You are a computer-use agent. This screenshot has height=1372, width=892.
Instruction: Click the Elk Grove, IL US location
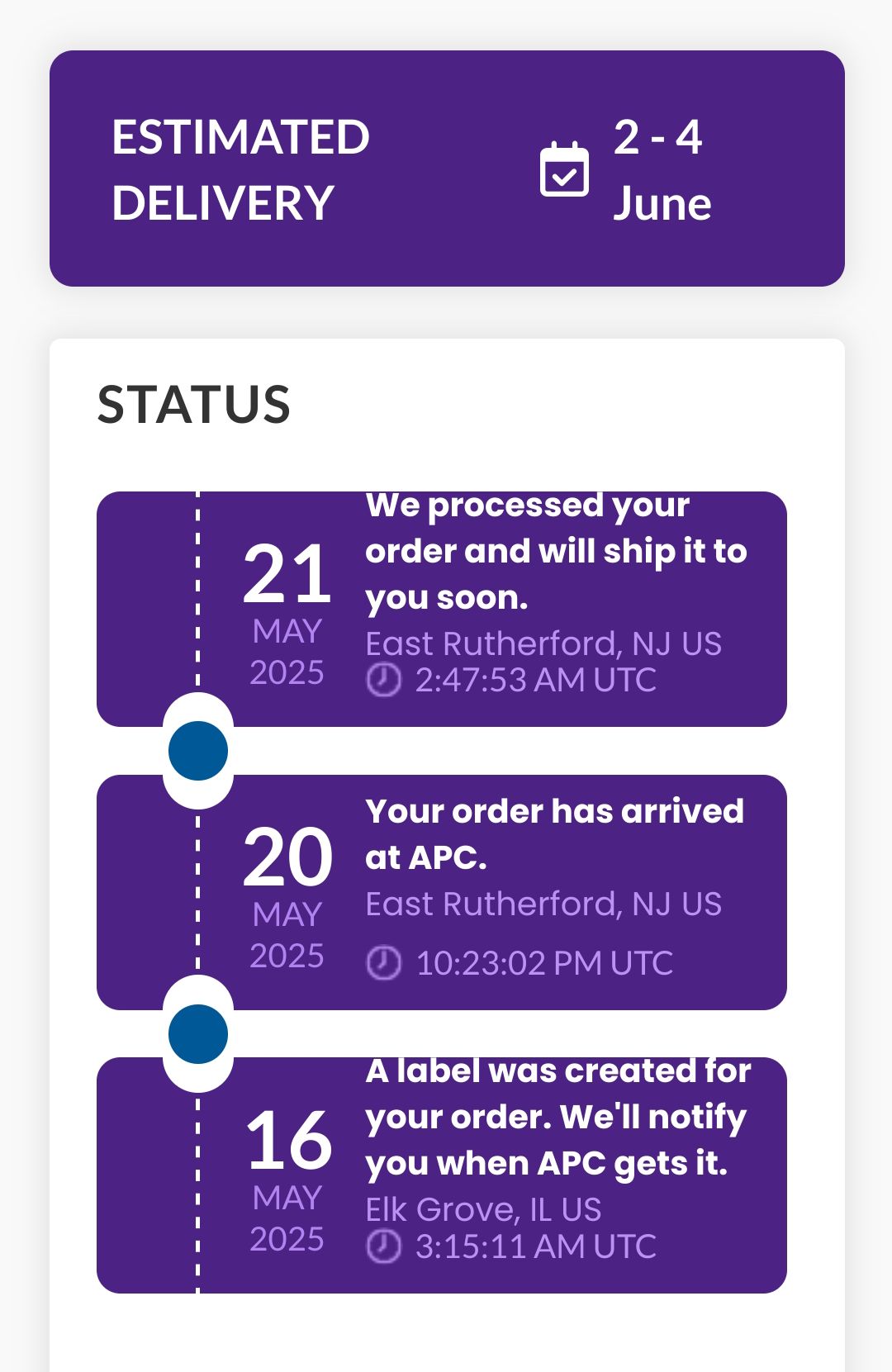[x=483, y=1209]
